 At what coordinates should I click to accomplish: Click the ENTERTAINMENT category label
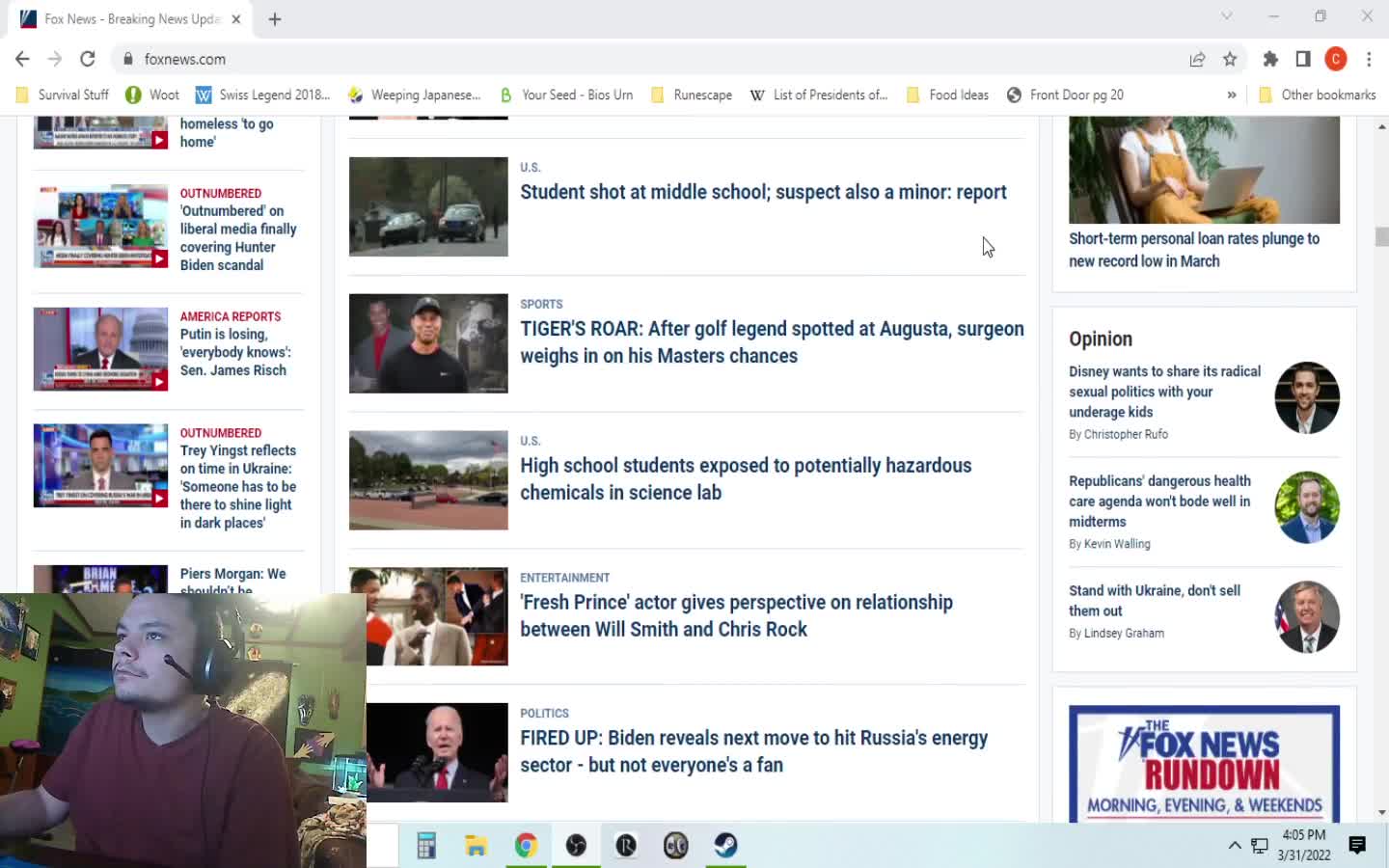click(x=564, y=578)
